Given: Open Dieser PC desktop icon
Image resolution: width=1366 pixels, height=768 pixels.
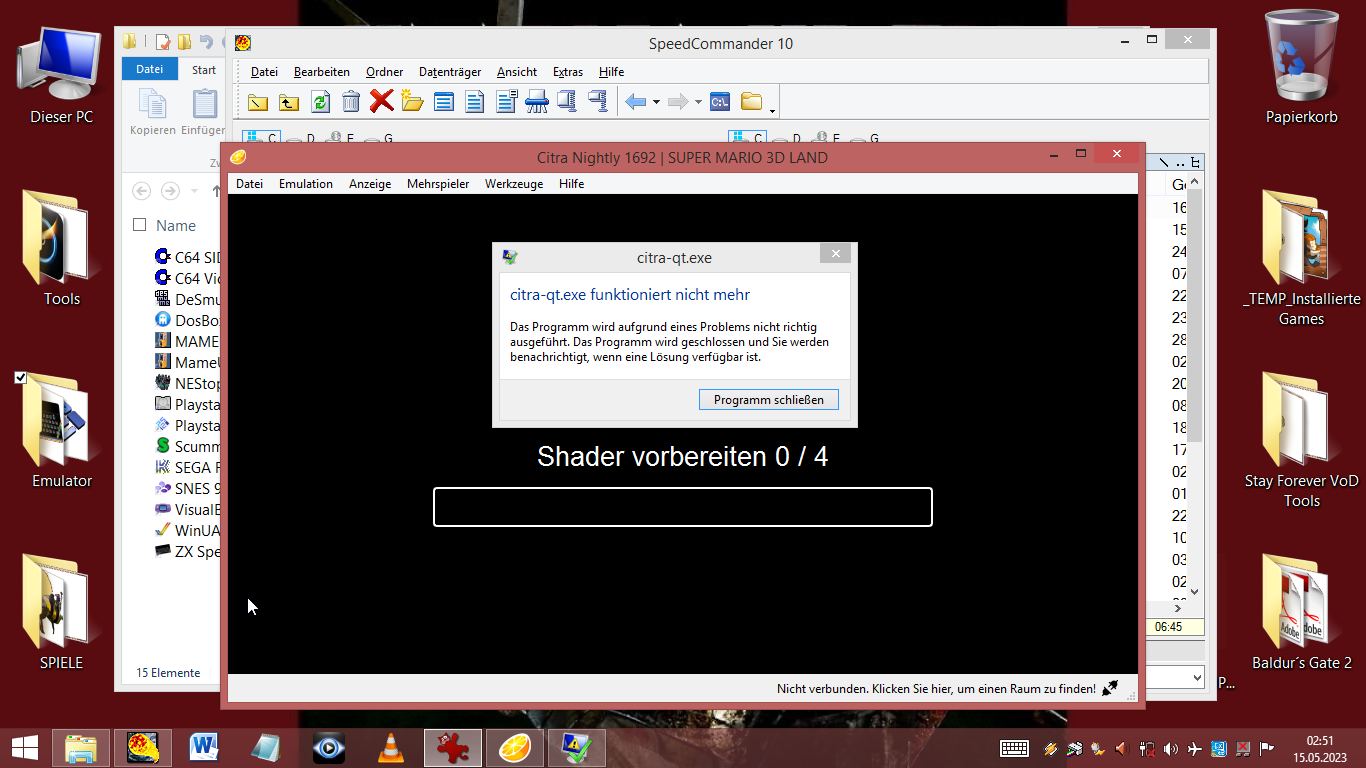Looking at the screenshot, I should [x=61, y=75].
